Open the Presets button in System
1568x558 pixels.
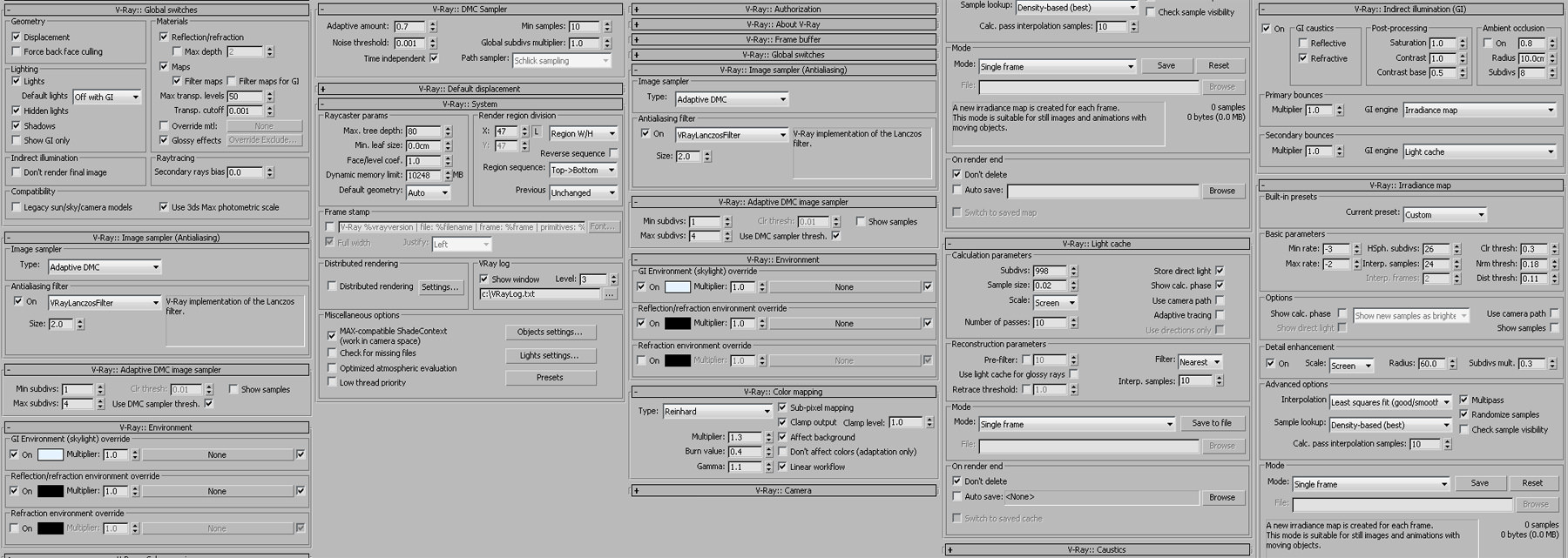point(551,378)
